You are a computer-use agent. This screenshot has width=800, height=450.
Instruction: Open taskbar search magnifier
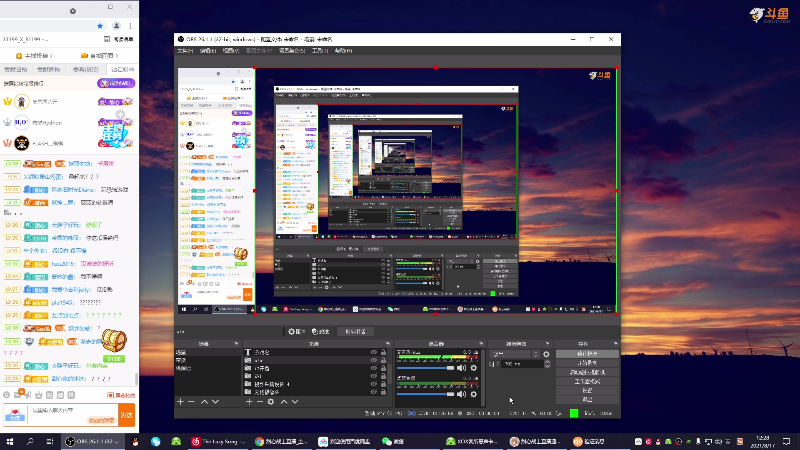click(x=30, y=441)
